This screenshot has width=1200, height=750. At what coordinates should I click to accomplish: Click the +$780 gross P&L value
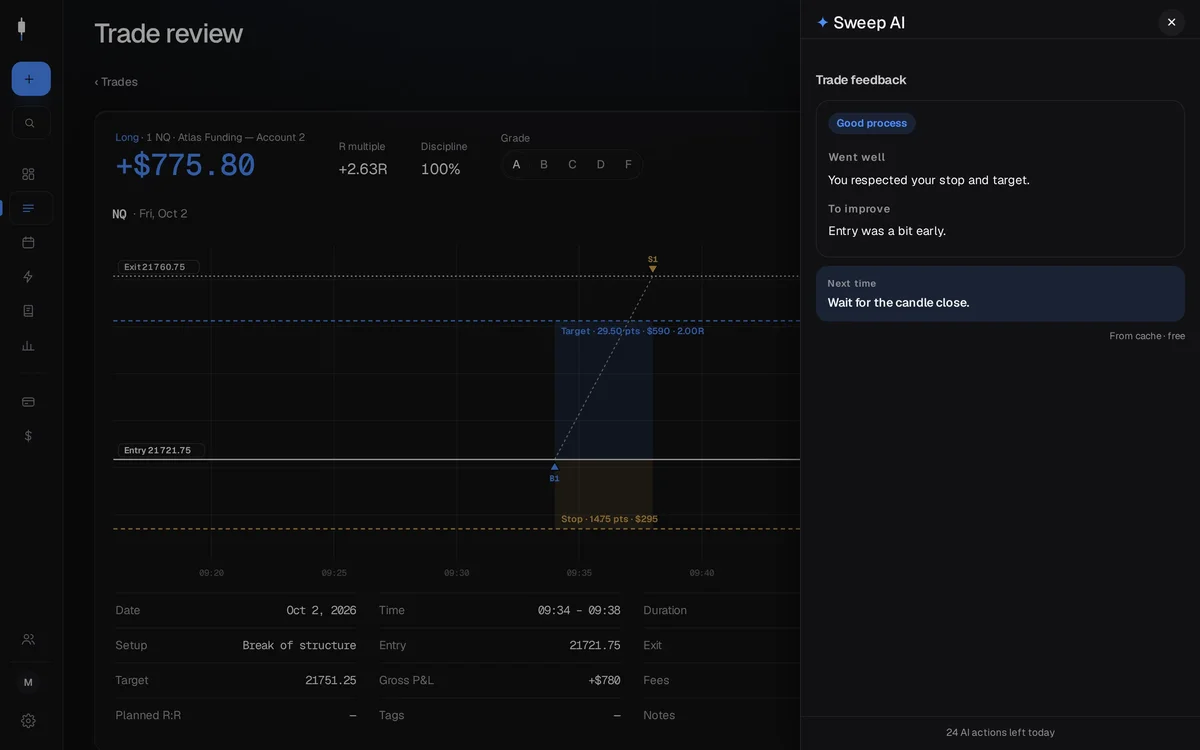tap(604, 680)
